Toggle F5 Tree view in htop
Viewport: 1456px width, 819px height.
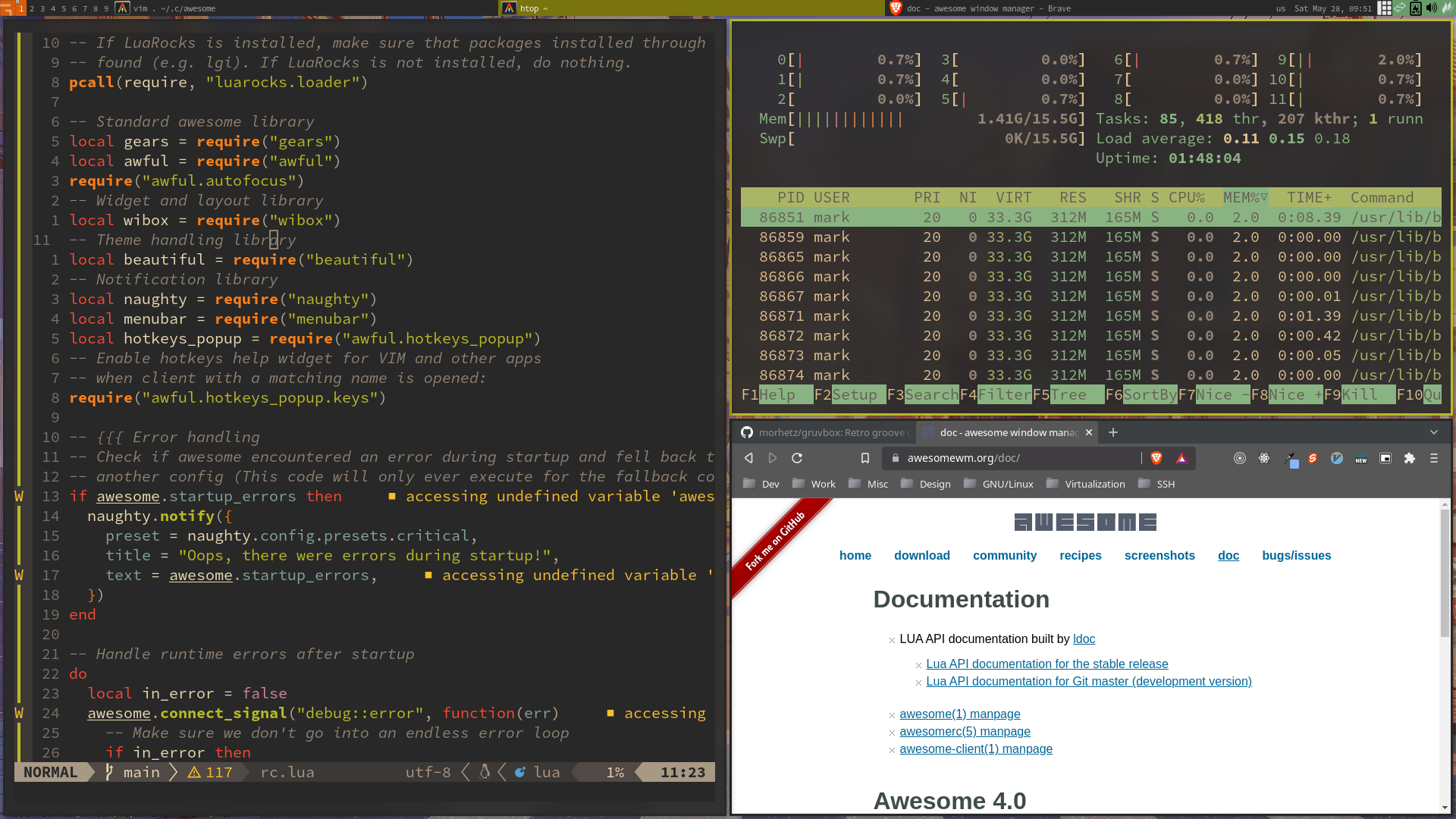point(1068,394)
